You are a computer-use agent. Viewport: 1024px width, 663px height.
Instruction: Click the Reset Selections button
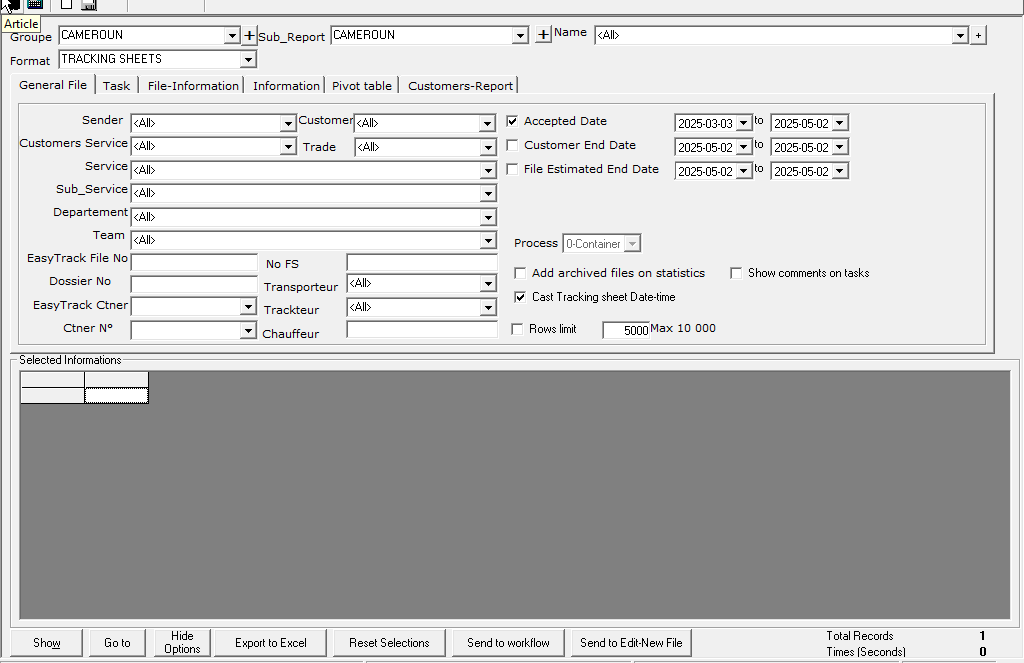389,643
